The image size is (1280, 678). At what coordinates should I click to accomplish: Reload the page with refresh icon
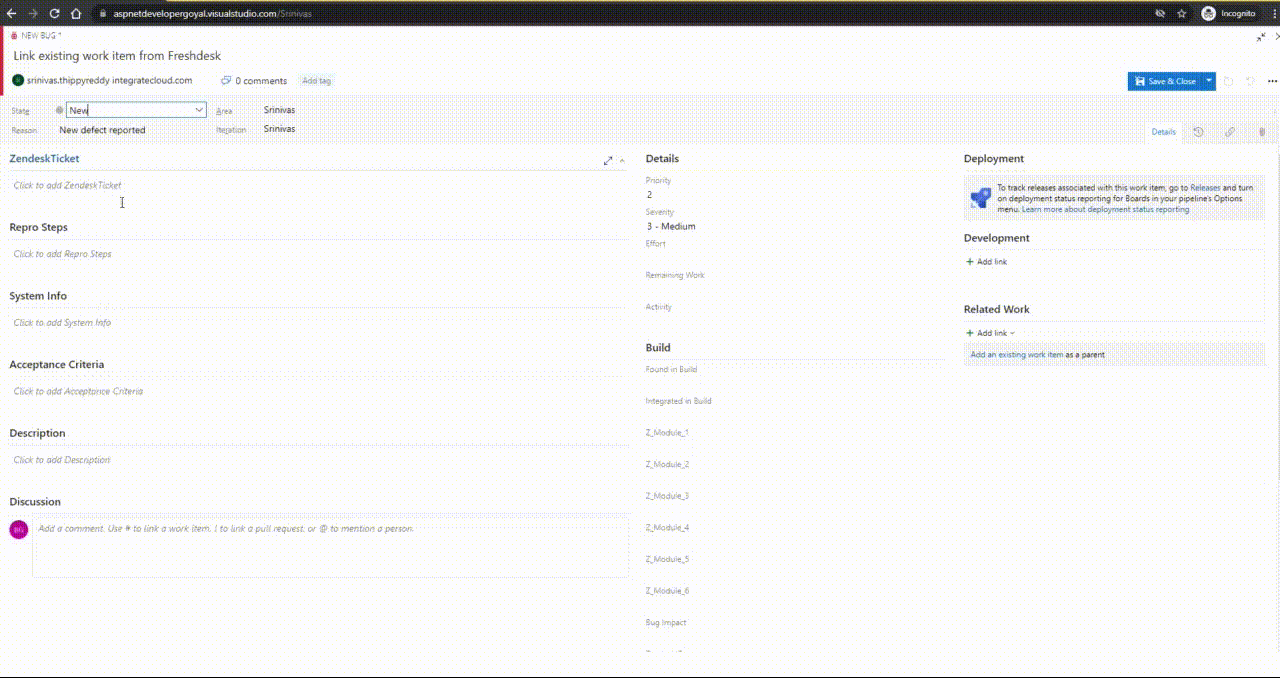pyautogui.click(x=54, y=14)
